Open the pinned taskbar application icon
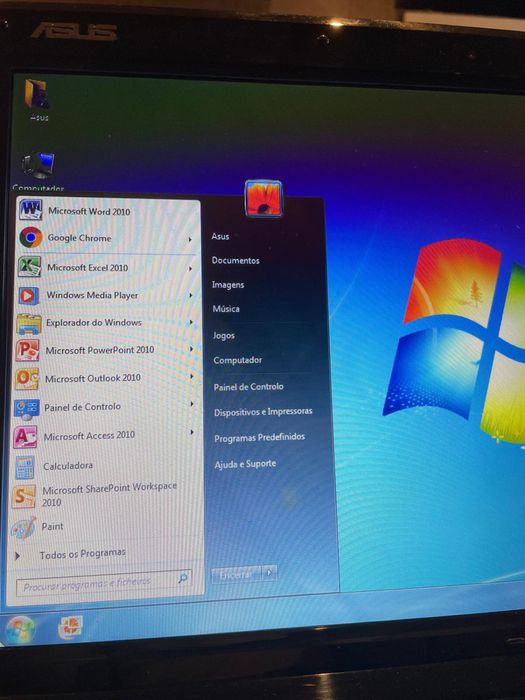Screen dimensions: 525x700 click(x=70, y=627)
